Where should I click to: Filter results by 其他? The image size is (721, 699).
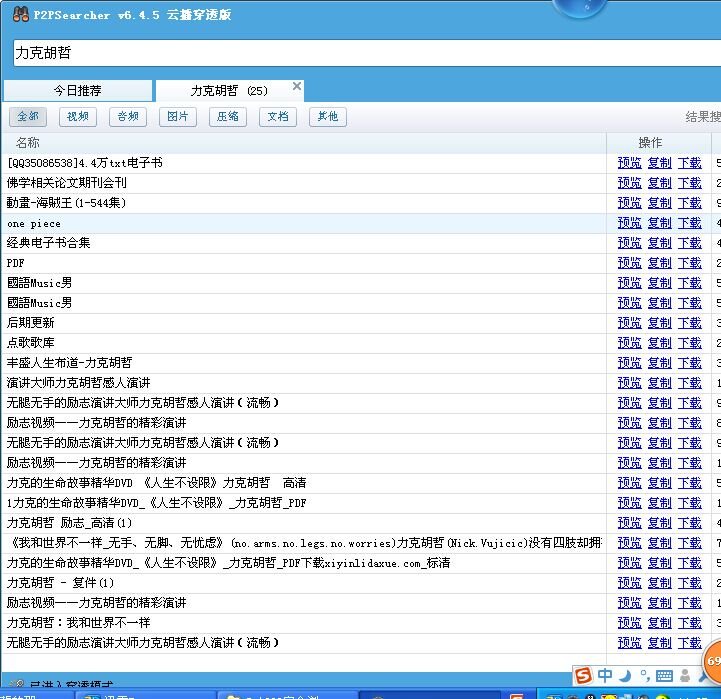pyautogui.click(x=328, y=116)
